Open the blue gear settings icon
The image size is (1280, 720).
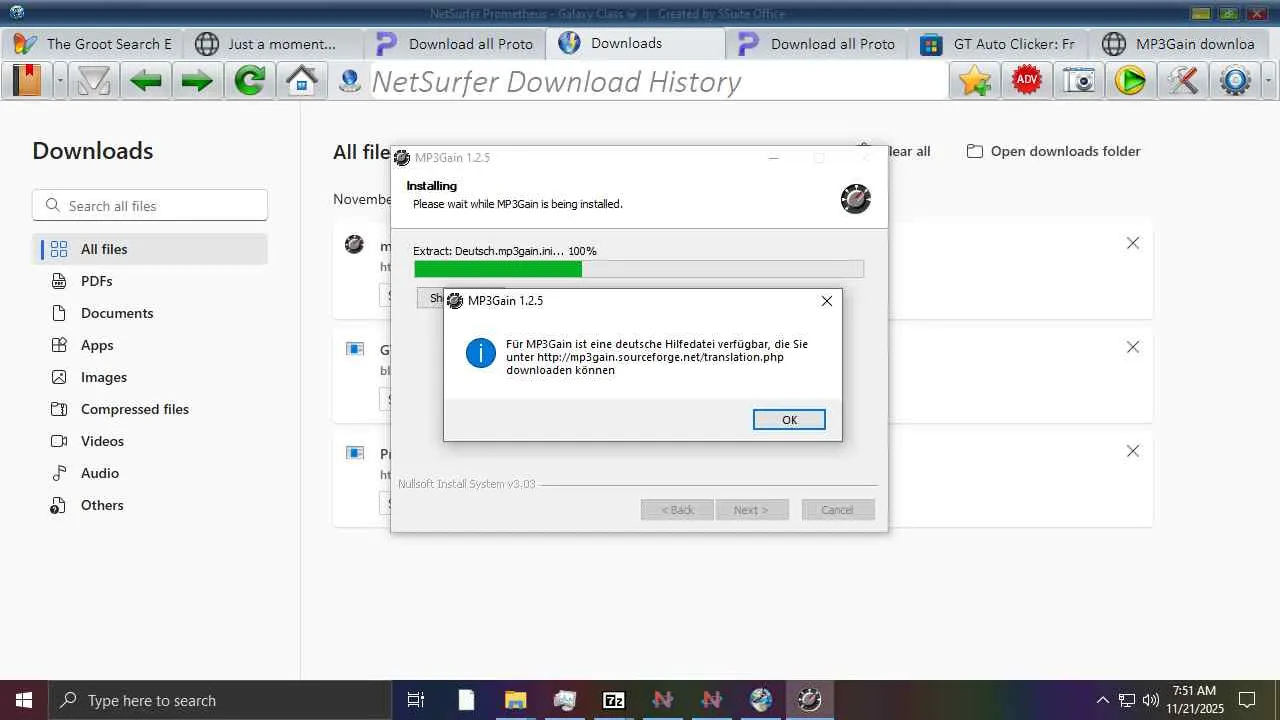tap(1236, 81)
